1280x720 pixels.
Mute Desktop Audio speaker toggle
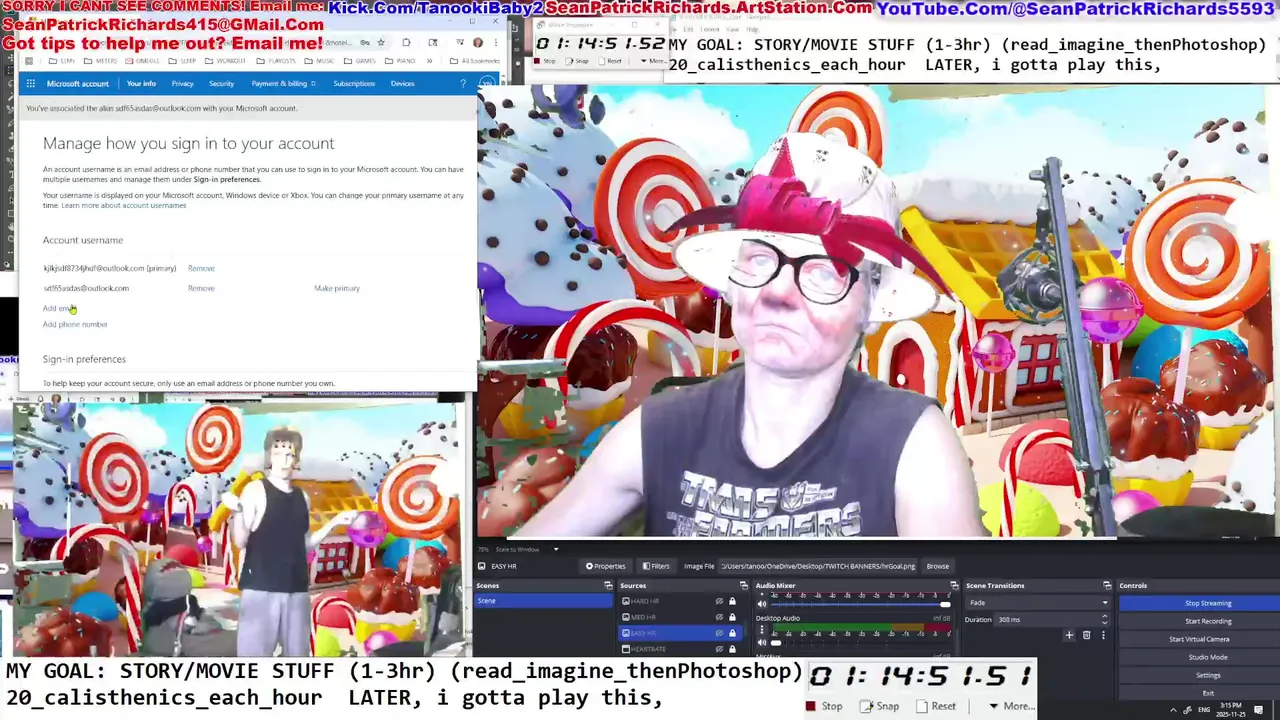762,642
